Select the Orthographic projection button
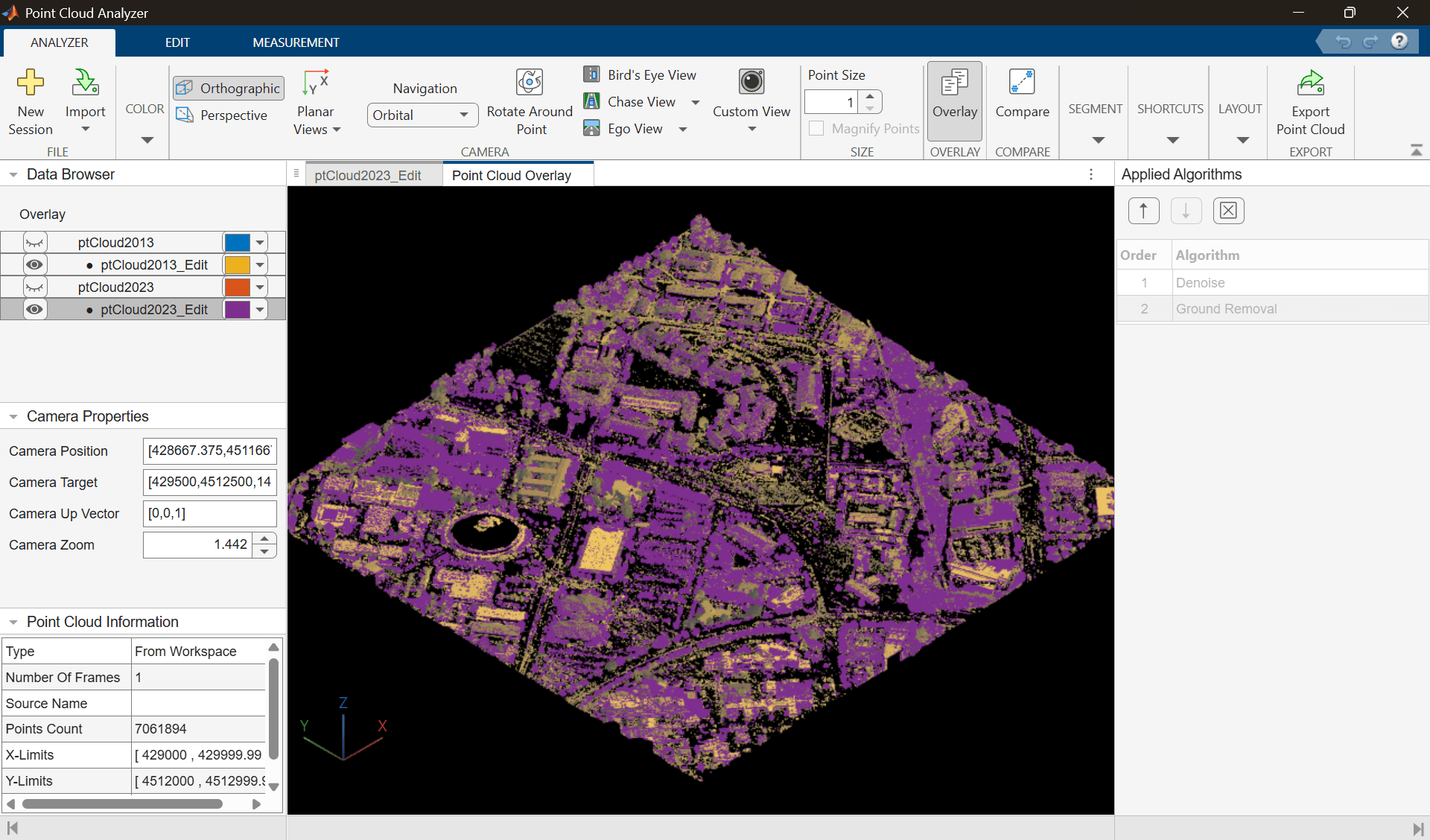1430x840 pixels. click(x=229, y=88)
